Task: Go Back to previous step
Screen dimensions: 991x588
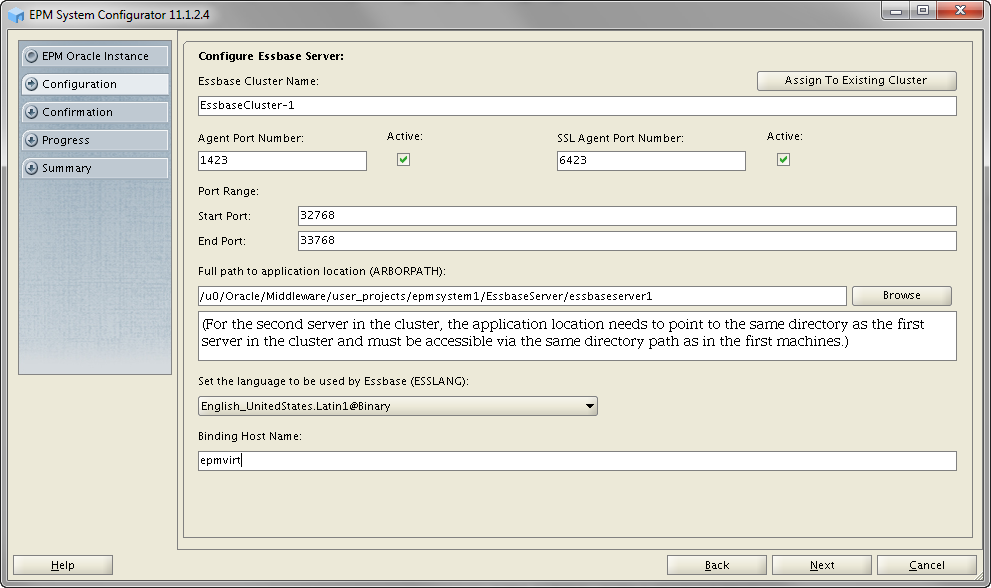Action: (717, 565)
